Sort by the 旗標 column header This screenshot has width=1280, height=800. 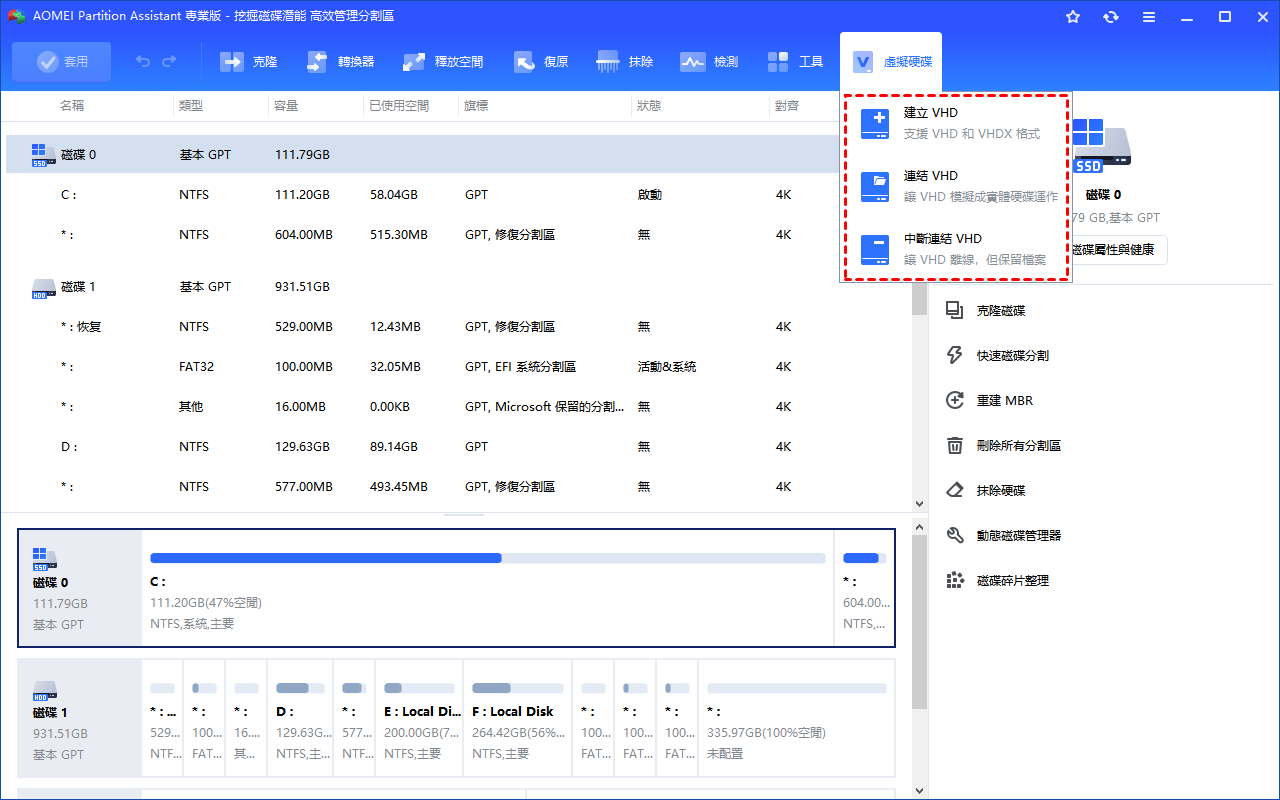pyautogui.click(x=476, y=105)
